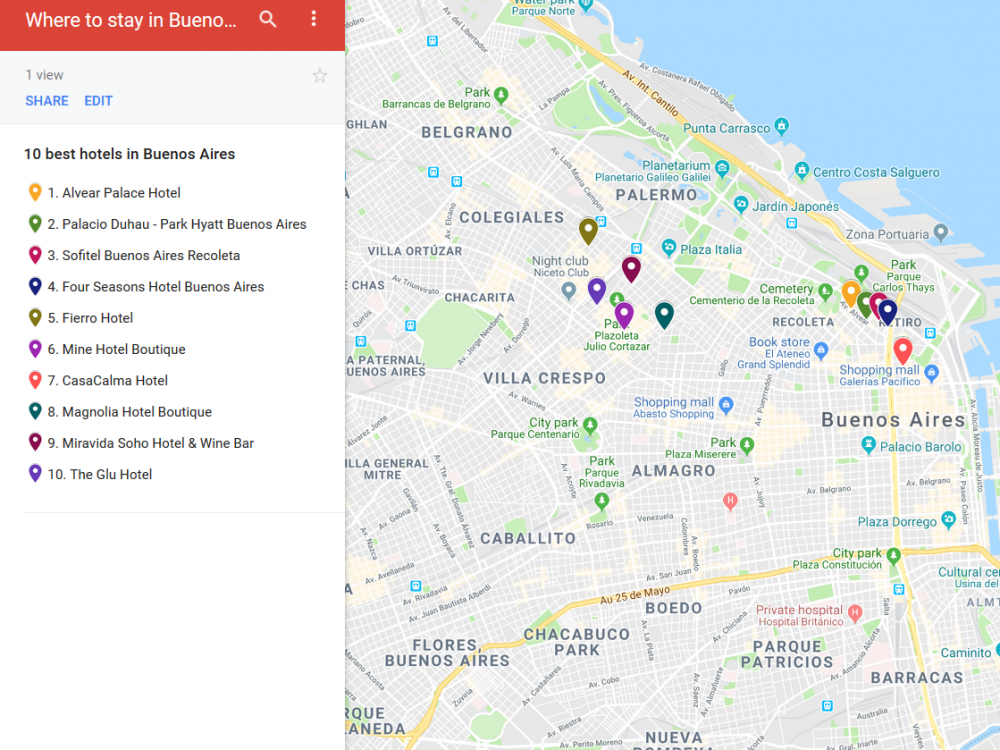Click the map title 'Where to stay in Bueno...'
The width and height of the screenshot is (1000, 750).
[131, 20]
